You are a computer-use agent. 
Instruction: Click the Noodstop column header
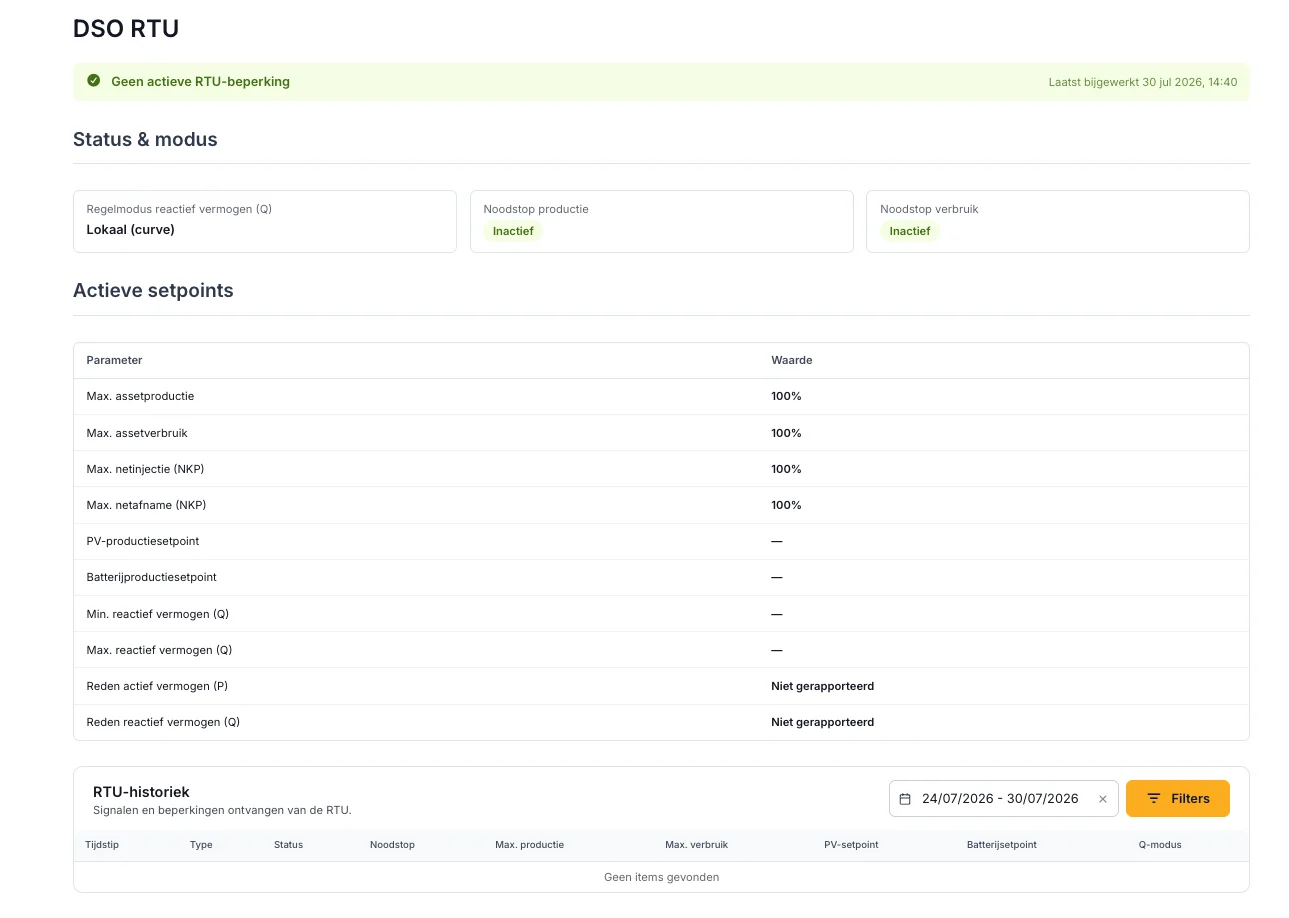tap(392, 845)
